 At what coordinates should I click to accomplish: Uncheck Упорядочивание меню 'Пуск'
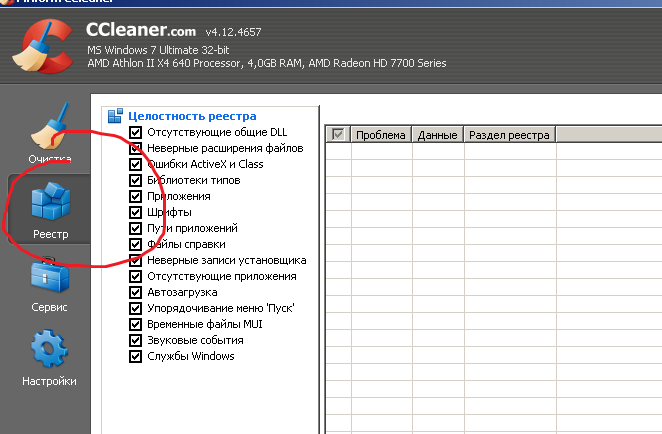(135, 309)
